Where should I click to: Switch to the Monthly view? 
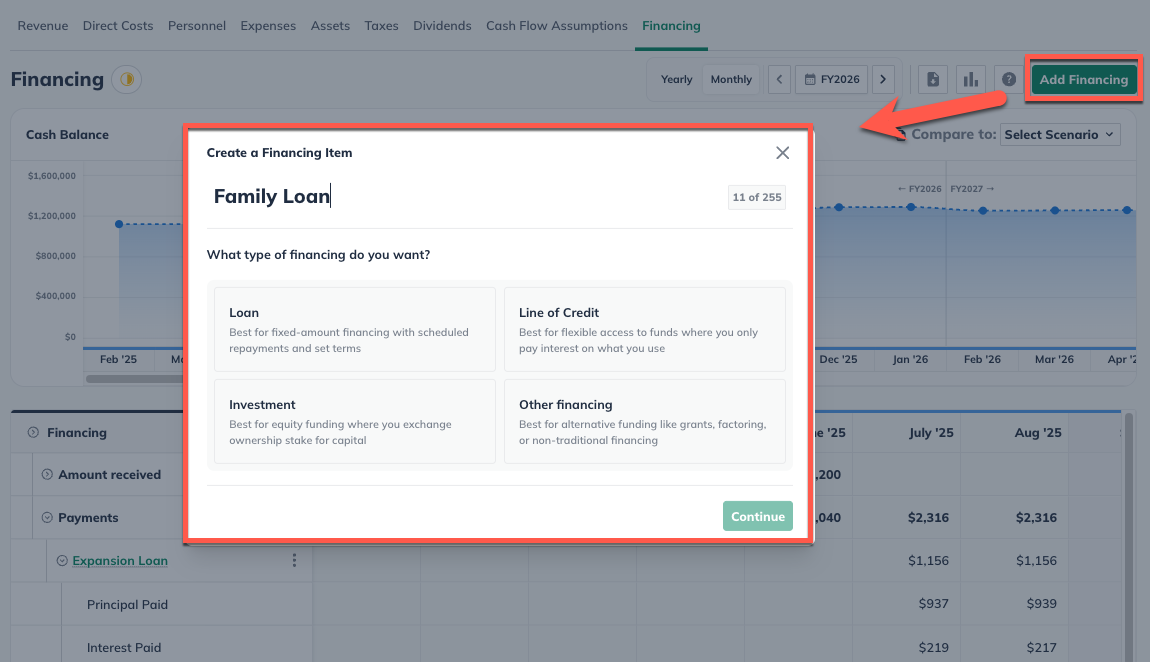coord(731,79)
